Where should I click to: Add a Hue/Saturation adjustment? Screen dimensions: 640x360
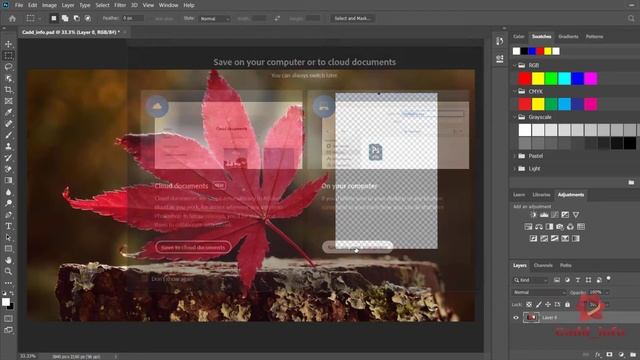(528, 227)
